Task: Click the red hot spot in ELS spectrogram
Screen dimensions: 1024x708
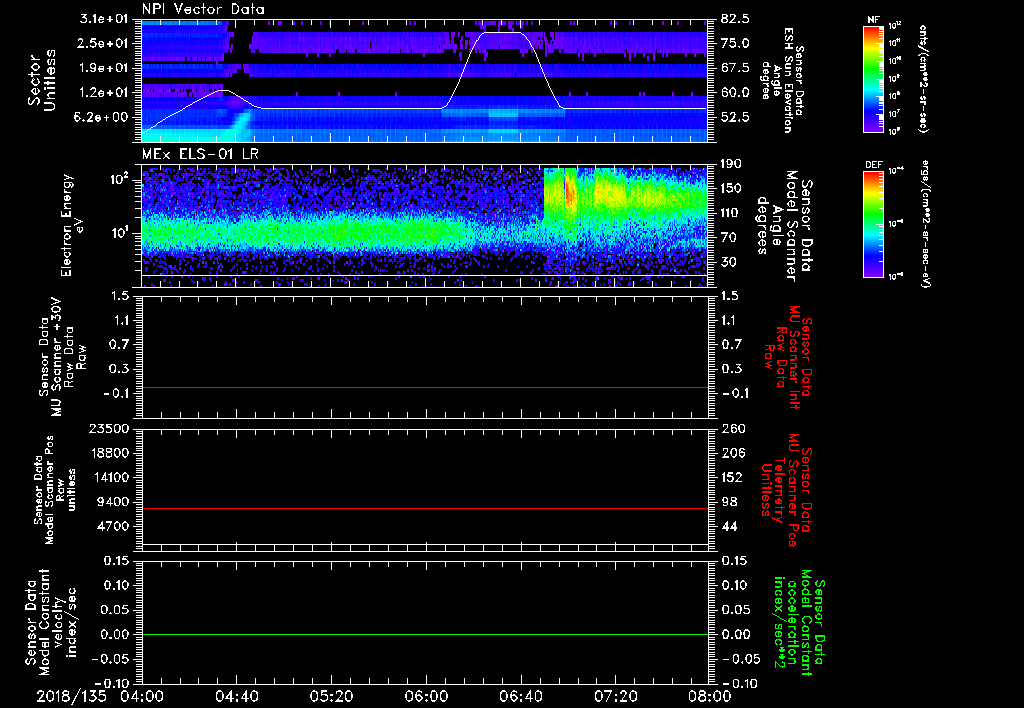Action: (569, 191)
